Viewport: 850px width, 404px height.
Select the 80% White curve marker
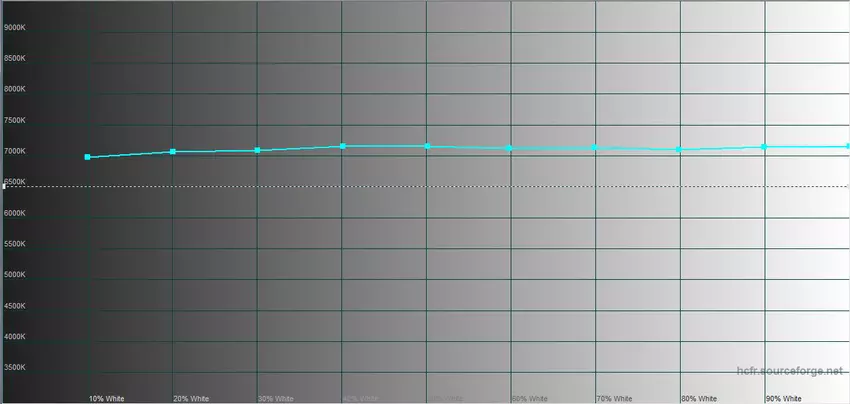click(x=680, y=149)
